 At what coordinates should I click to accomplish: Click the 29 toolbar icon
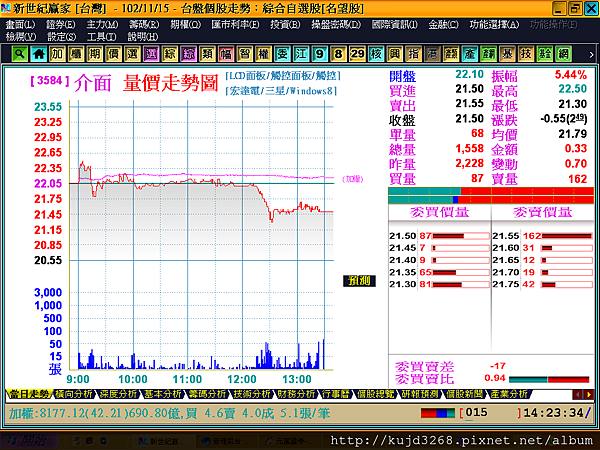(357, 54)
